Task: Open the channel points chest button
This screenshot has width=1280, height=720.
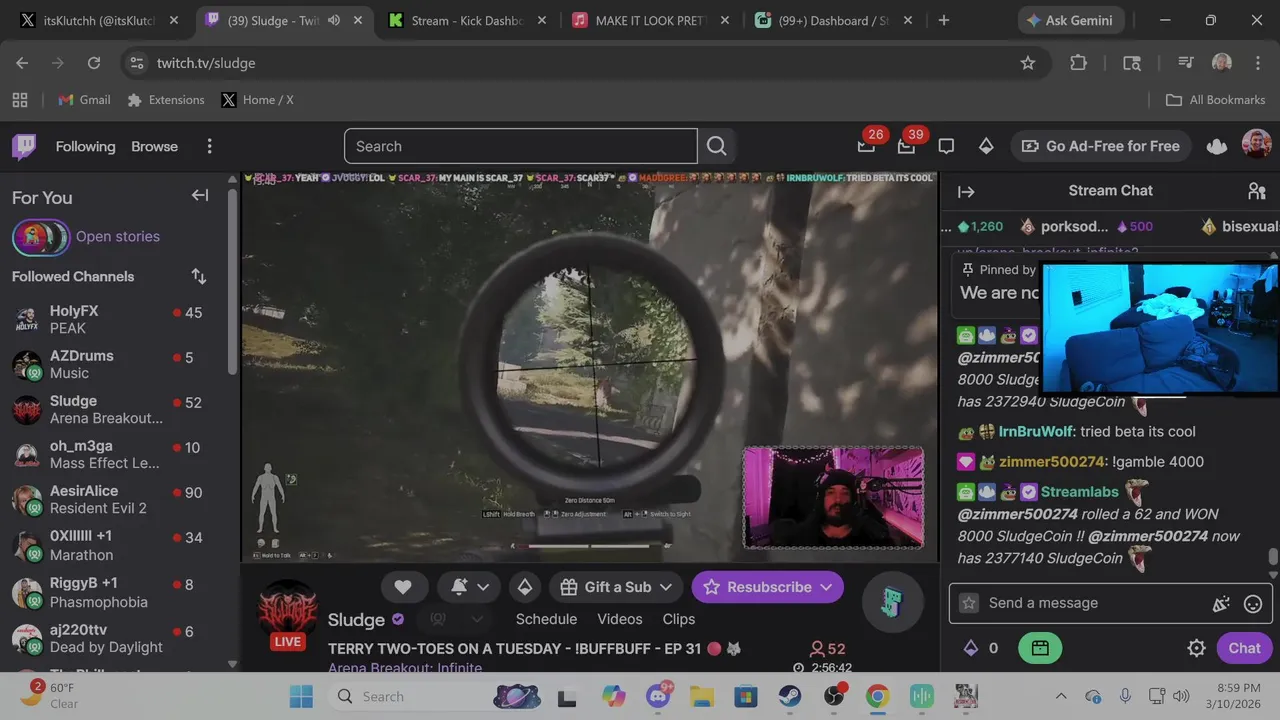Action: click(x=1040, y=648)
